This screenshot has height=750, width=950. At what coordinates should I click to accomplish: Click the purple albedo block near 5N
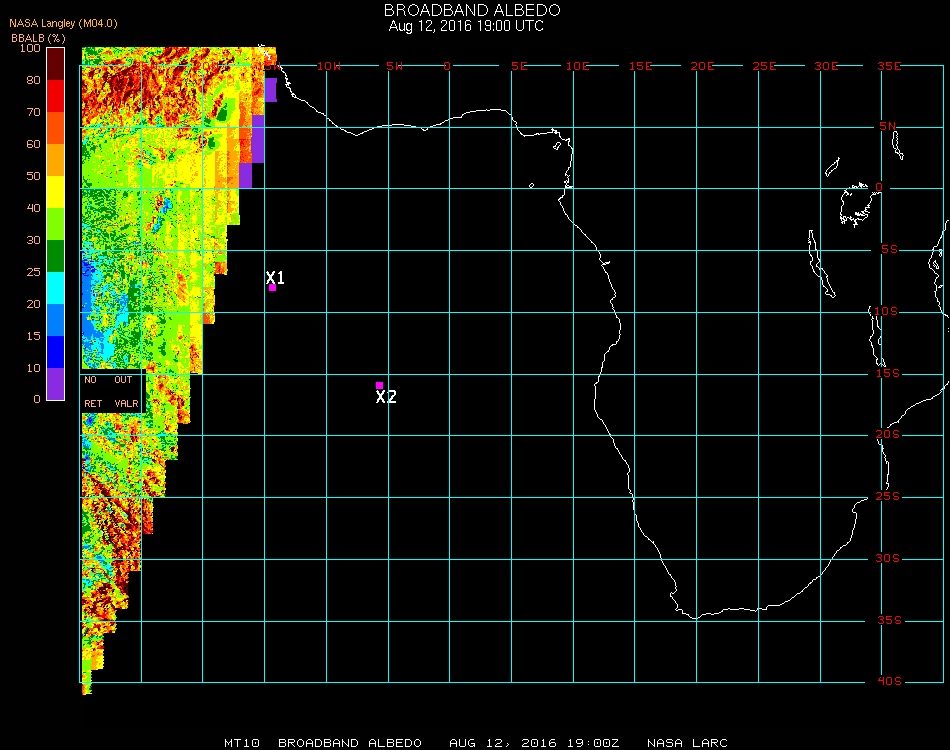pos(257,139)
